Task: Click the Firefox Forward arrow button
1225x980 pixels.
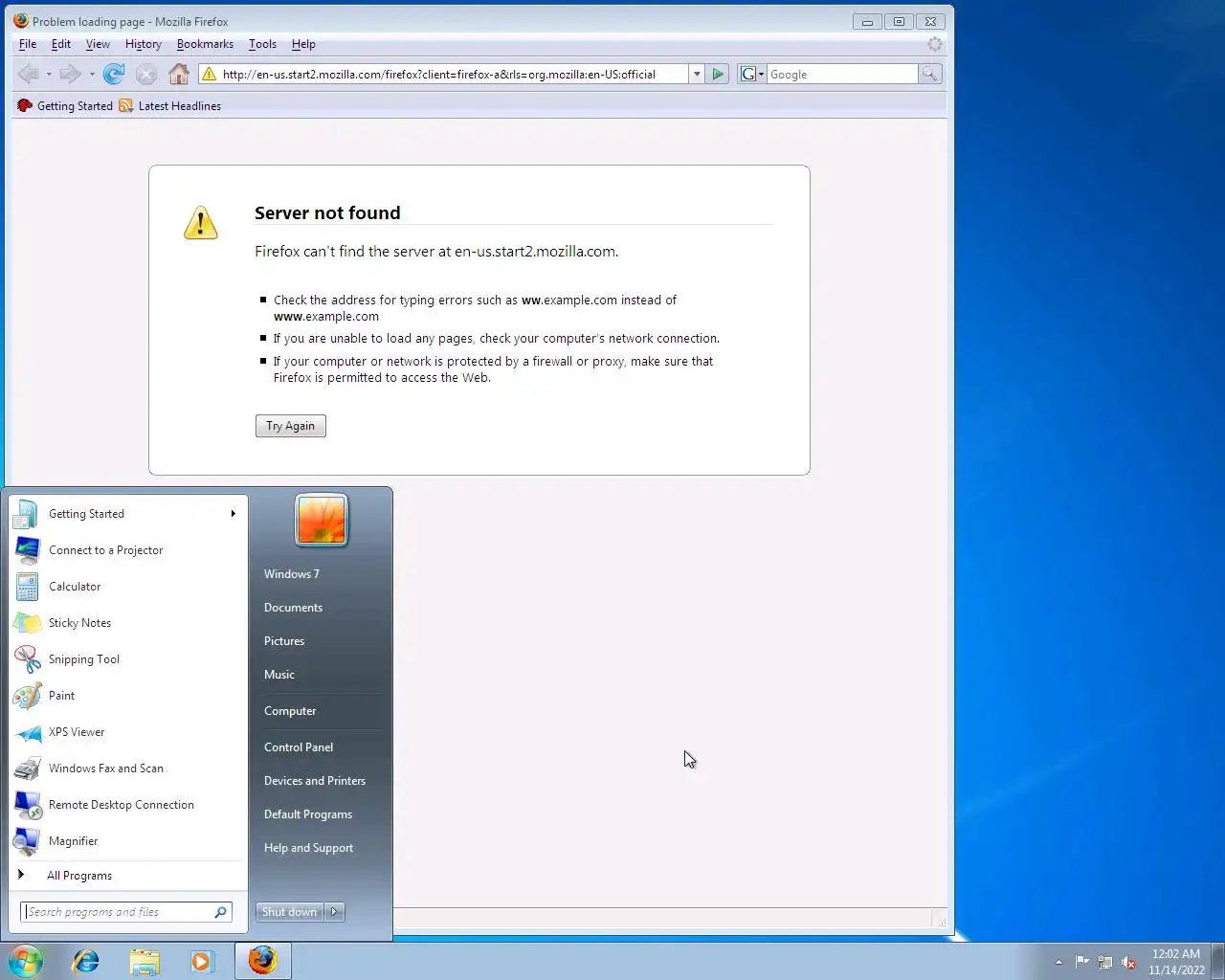Action: (x=70, y=74)
